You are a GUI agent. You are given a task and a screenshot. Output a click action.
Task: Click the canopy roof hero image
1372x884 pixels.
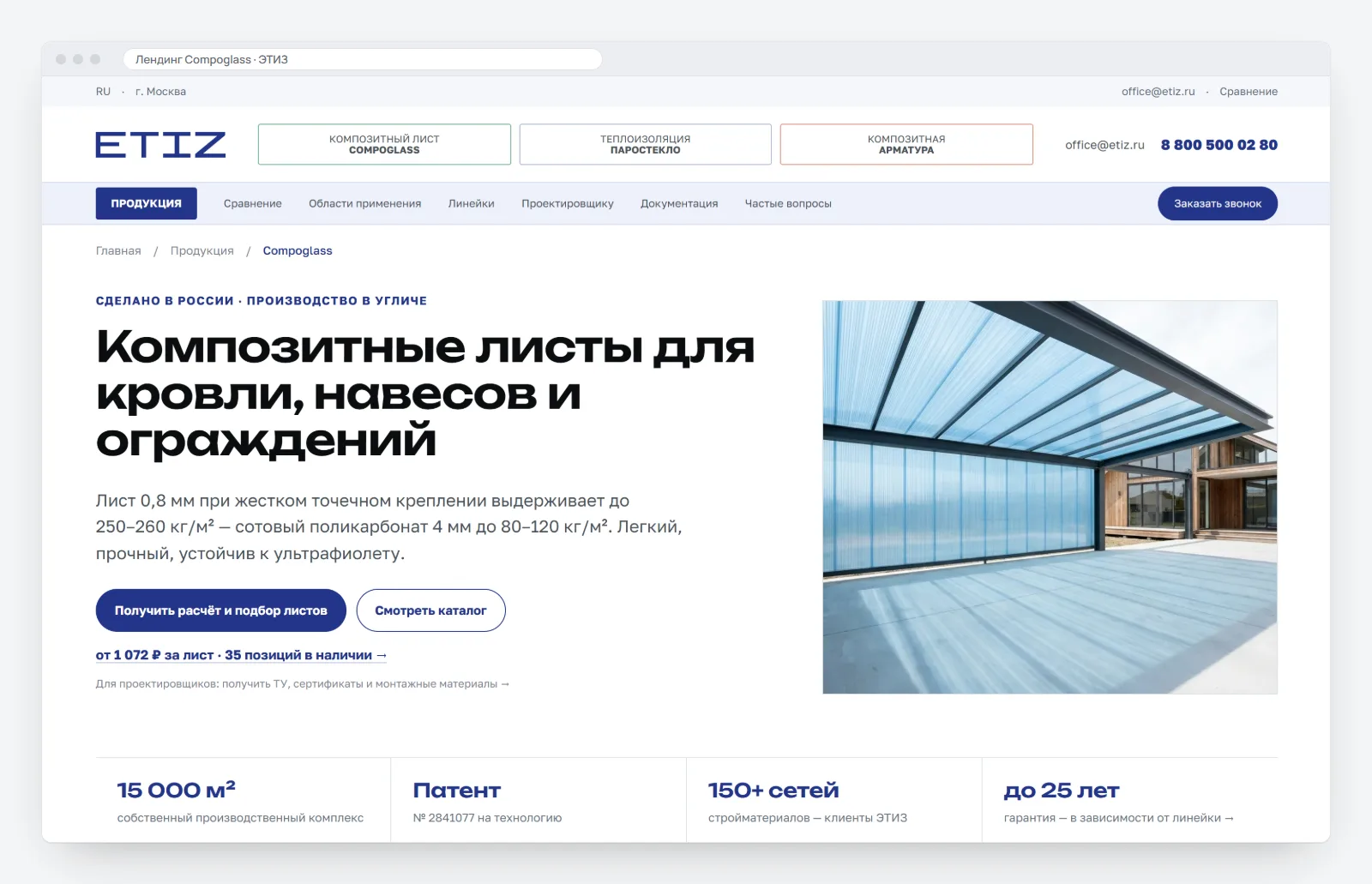1050,497
